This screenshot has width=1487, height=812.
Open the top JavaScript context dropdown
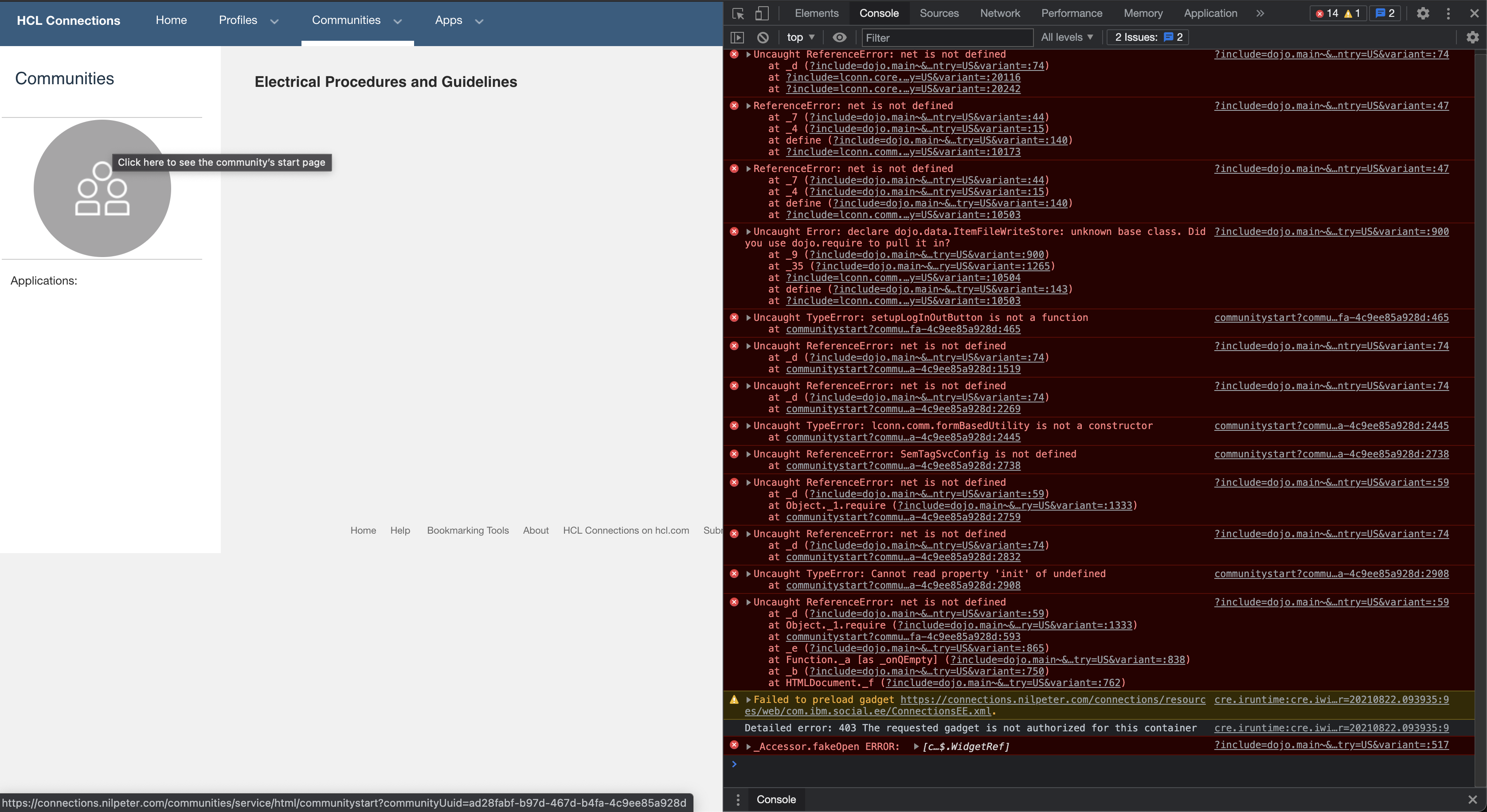(801, 38)
